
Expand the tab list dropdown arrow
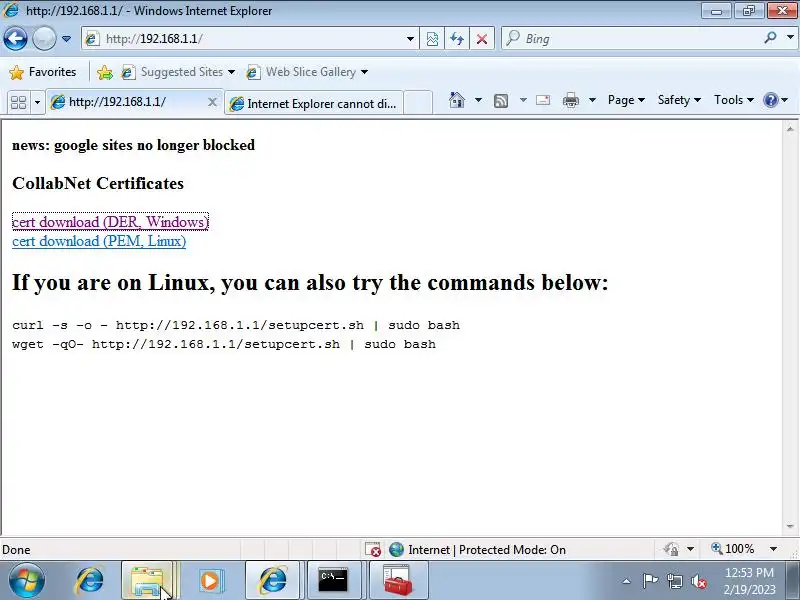point(37,103)
